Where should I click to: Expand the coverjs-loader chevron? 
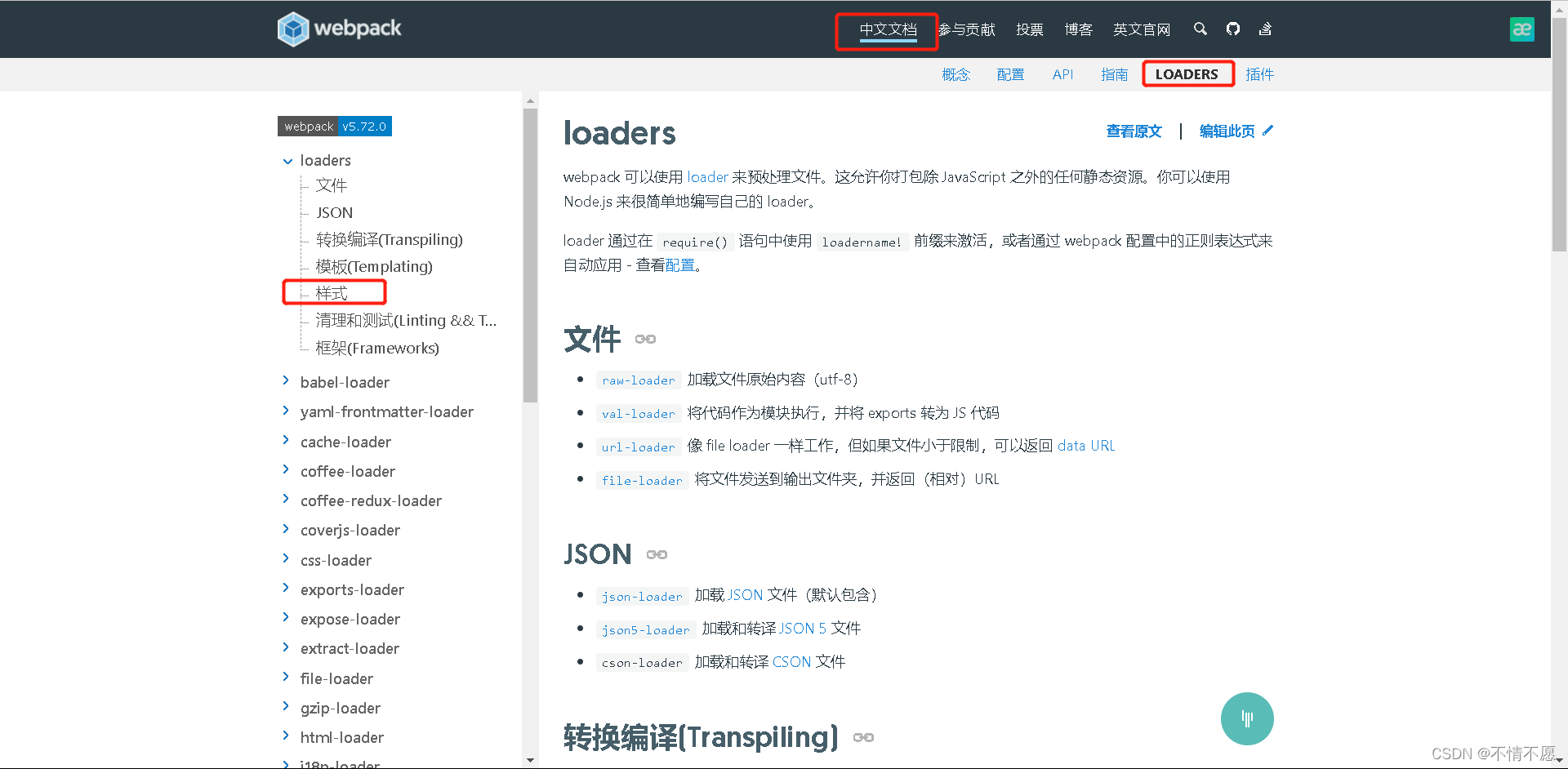click(286, 528)
